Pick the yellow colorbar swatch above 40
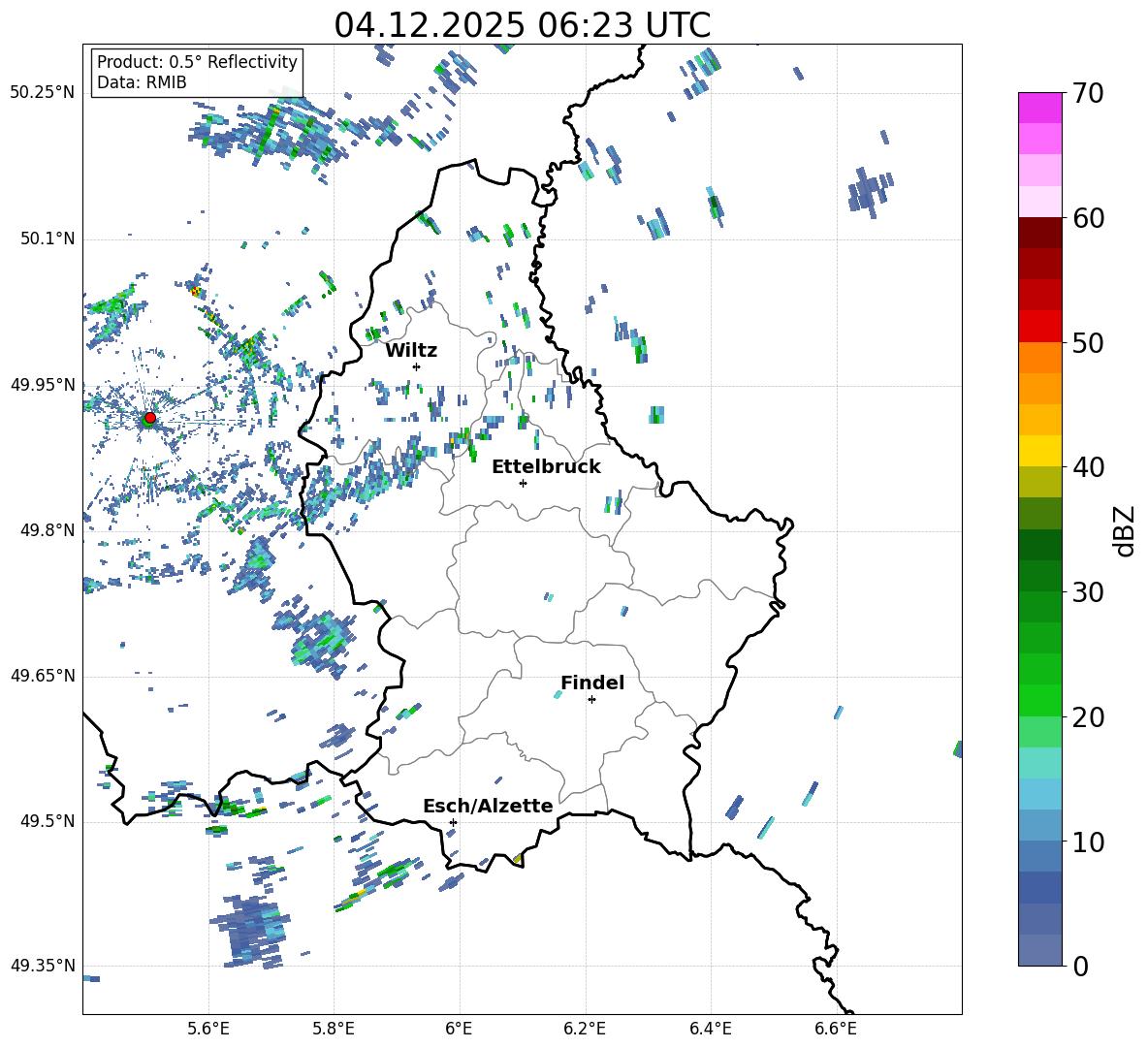 [1040, 451]
